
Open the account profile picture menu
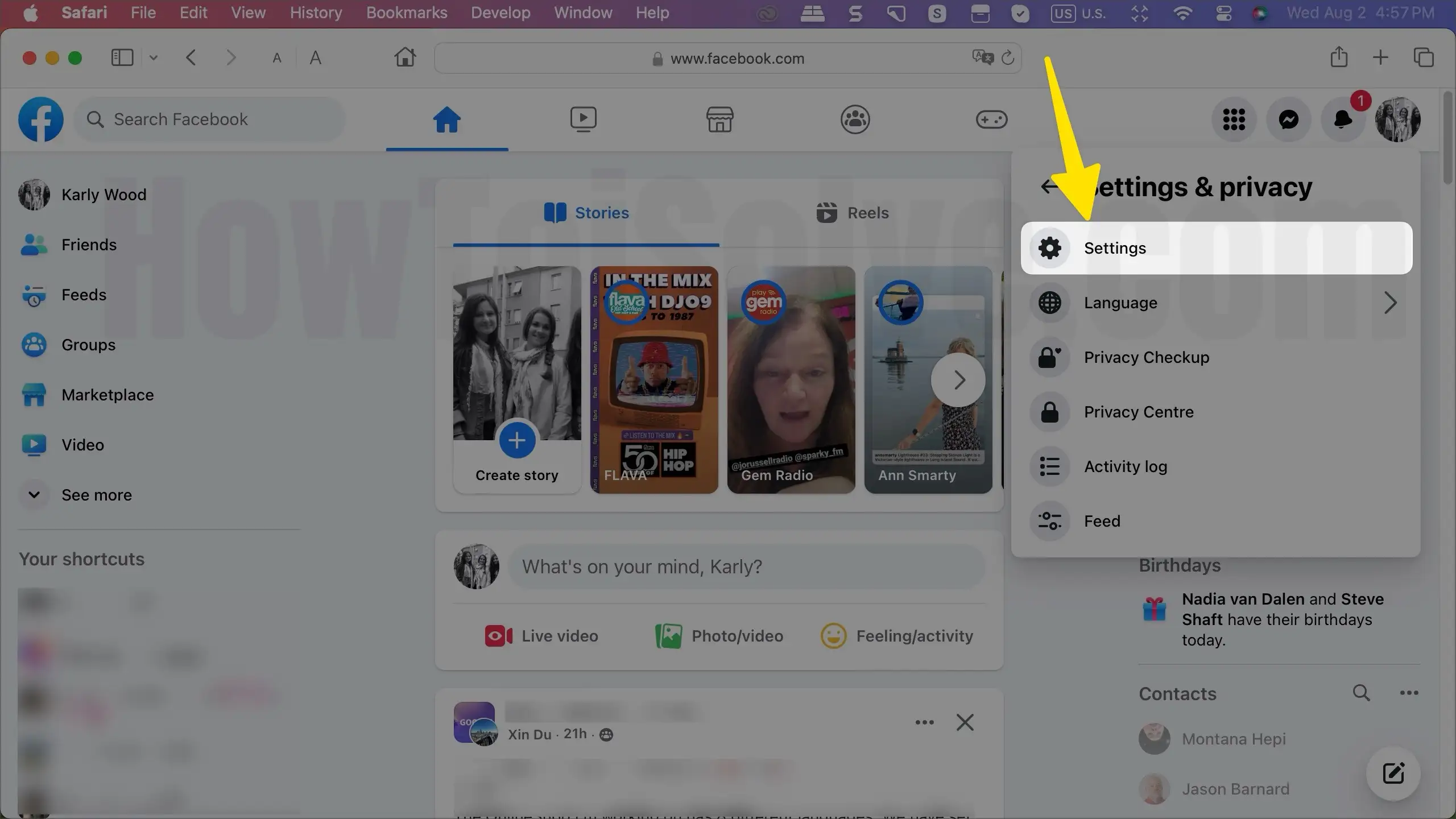pyautogui.click(x=1398, y=119)
